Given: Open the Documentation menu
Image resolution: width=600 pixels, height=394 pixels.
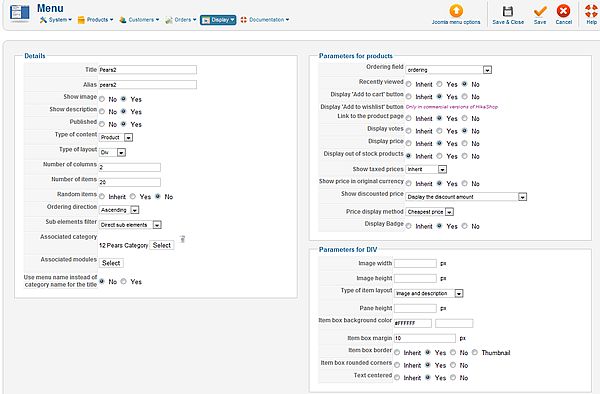Looking at the screenshot, I should point(265,20).
